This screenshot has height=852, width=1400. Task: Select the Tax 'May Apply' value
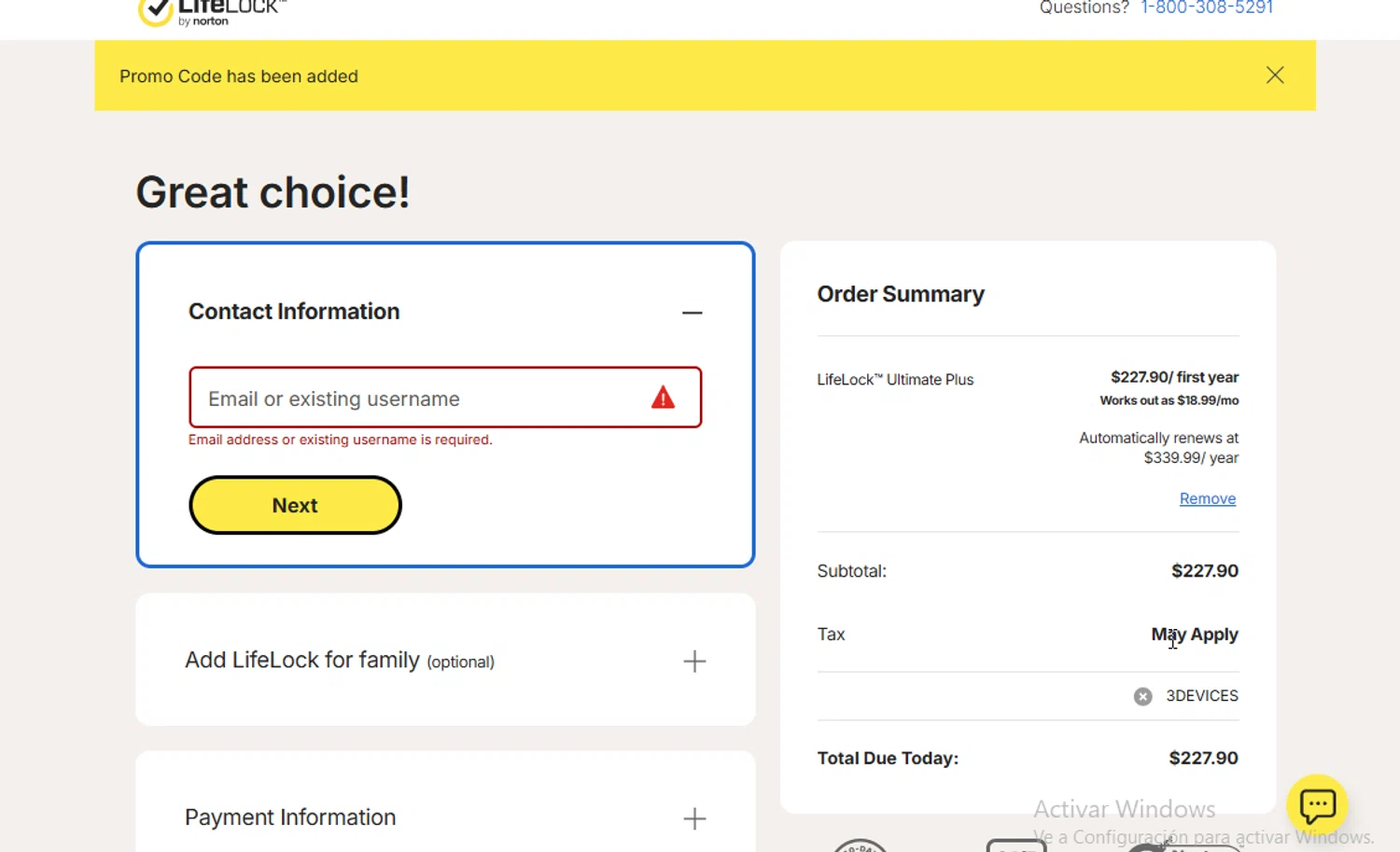pos(1195,635)
